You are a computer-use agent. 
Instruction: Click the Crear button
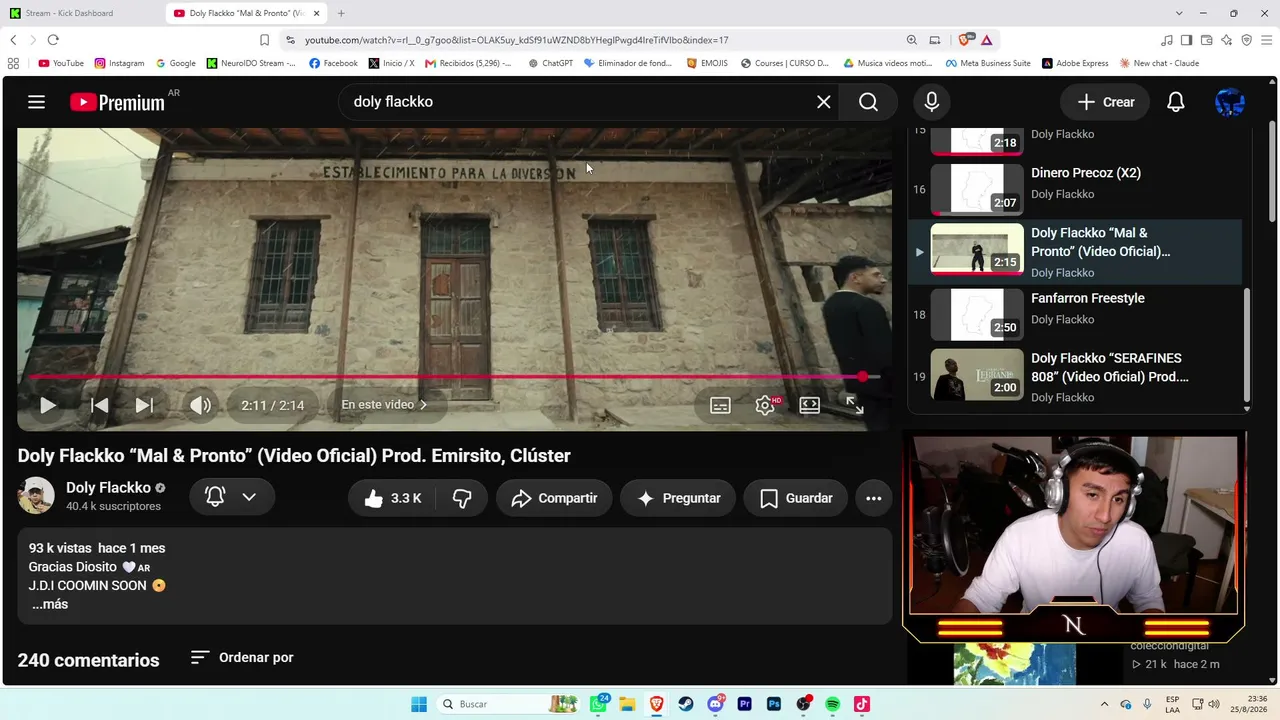[1106, 102]
